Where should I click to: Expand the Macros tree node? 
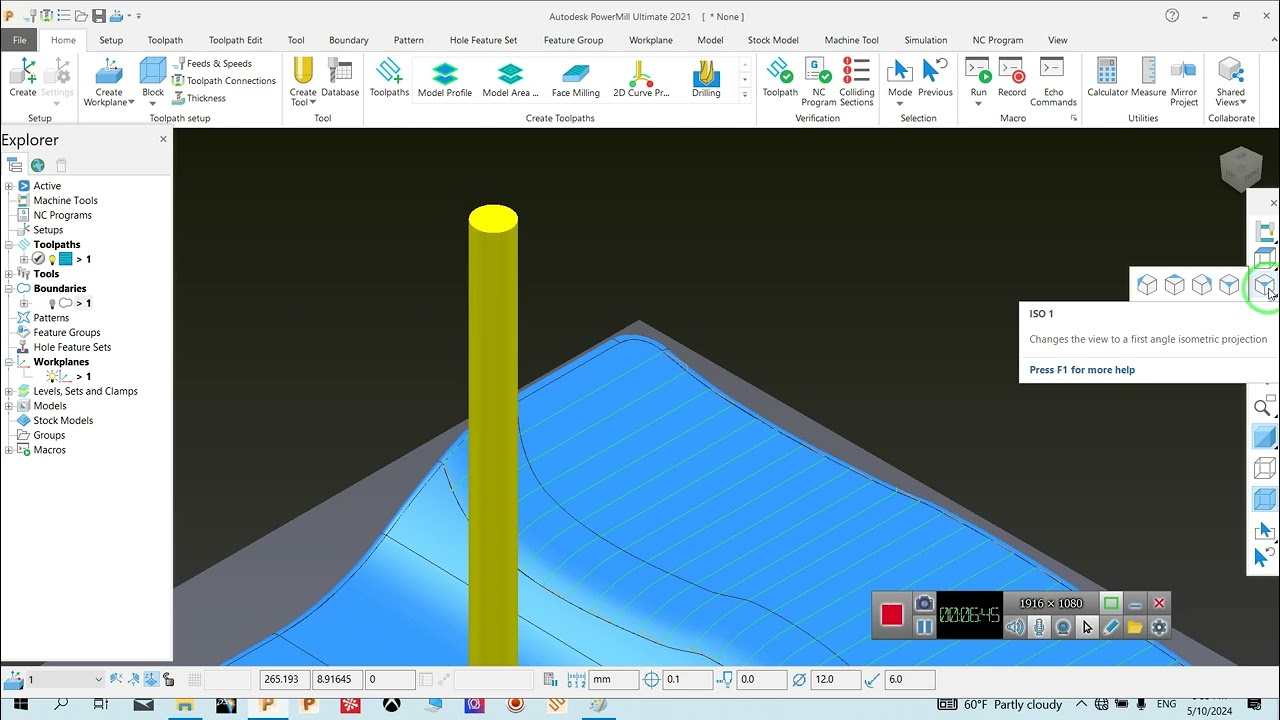tap(9, 450)
